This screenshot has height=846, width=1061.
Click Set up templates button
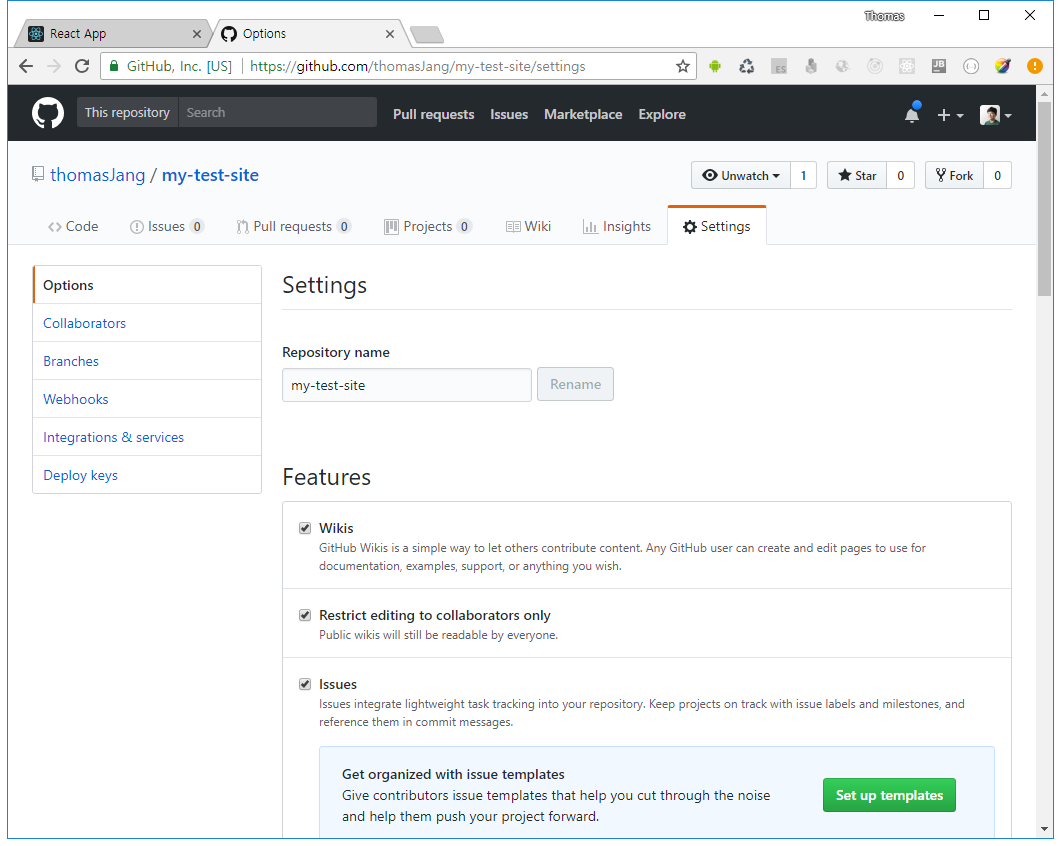[889, 795]
